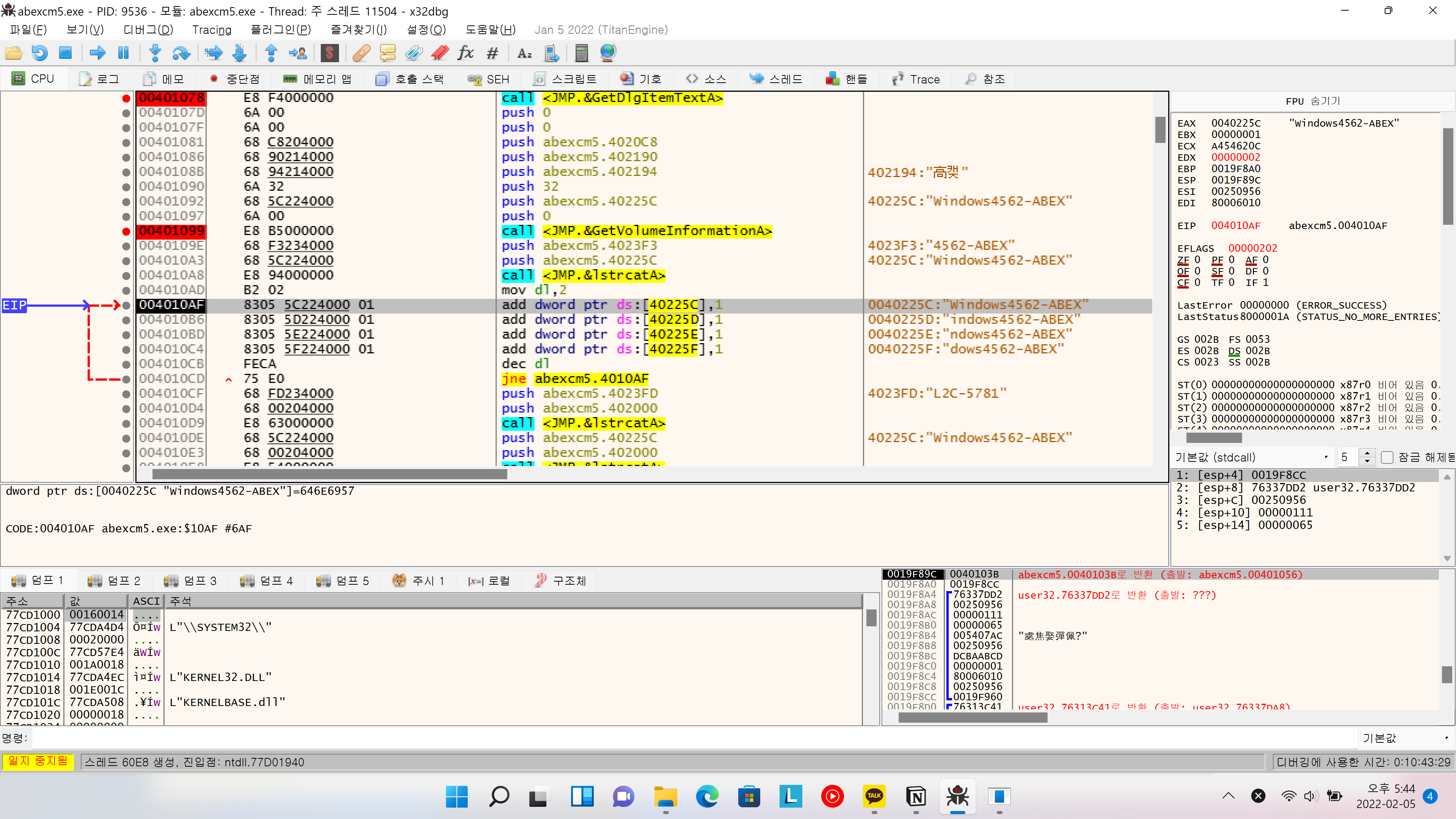Start trace over with dotted down arrow

coord(240,53)
